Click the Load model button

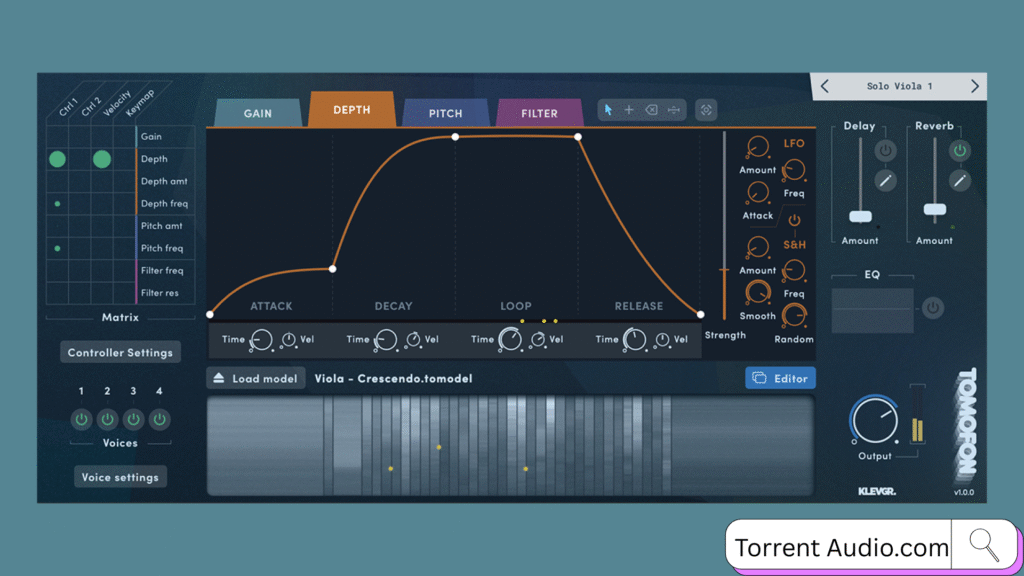pos(256,379)
